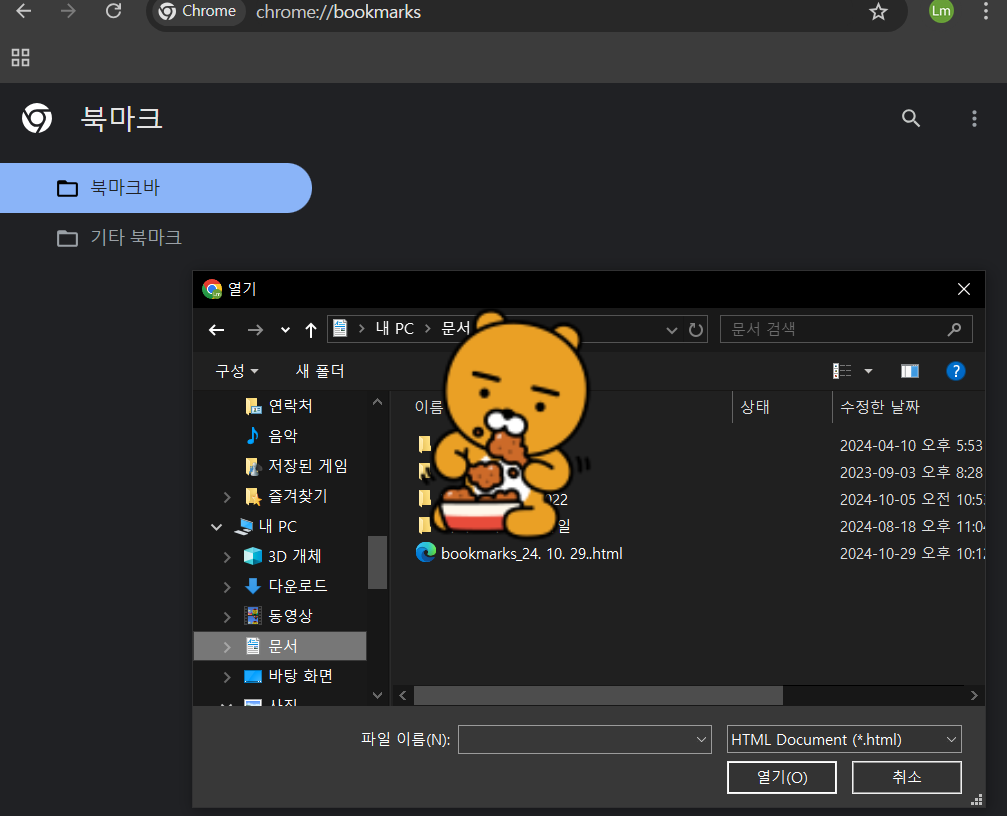Select the bookmarks_24. 10. 29..html file

click(532, 553)
